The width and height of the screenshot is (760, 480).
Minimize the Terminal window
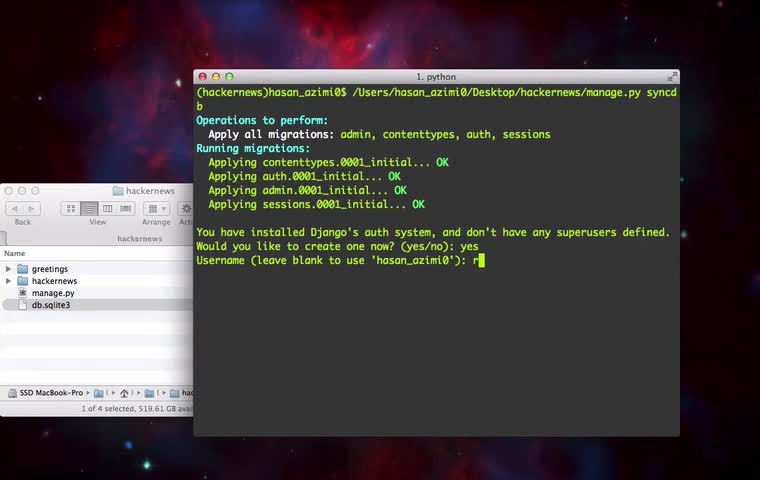coord(216,77)
